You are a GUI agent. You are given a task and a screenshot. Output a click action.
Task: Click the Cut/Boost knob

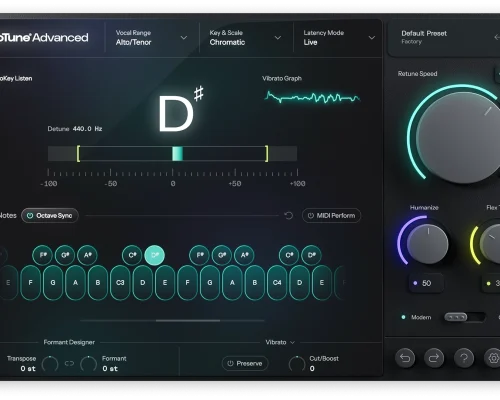coord(297,364)
